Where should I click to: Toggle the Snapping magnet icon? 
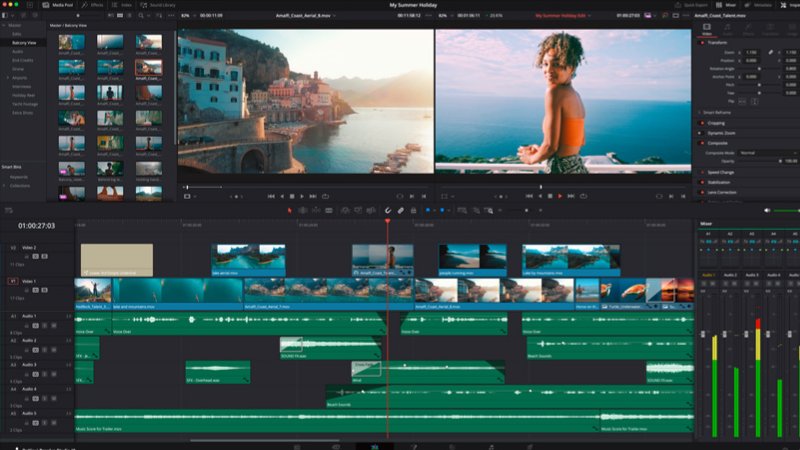388,210
